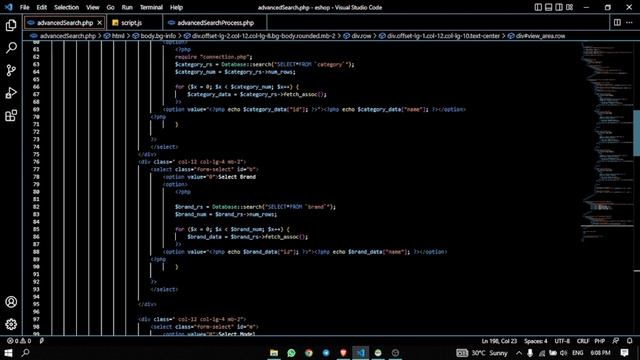Image resolution: width=640 pixels, height=360 pixels.
Task: Open the Go menu
Action: pos(111,7)
